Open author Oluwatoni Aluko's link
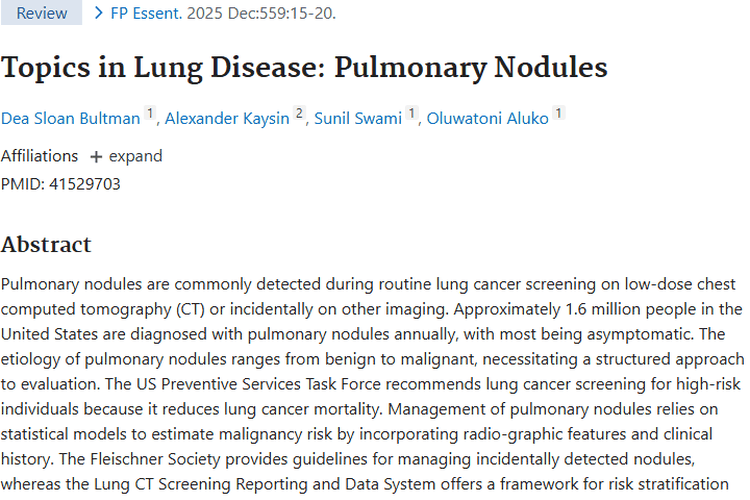 coord(488,118)
